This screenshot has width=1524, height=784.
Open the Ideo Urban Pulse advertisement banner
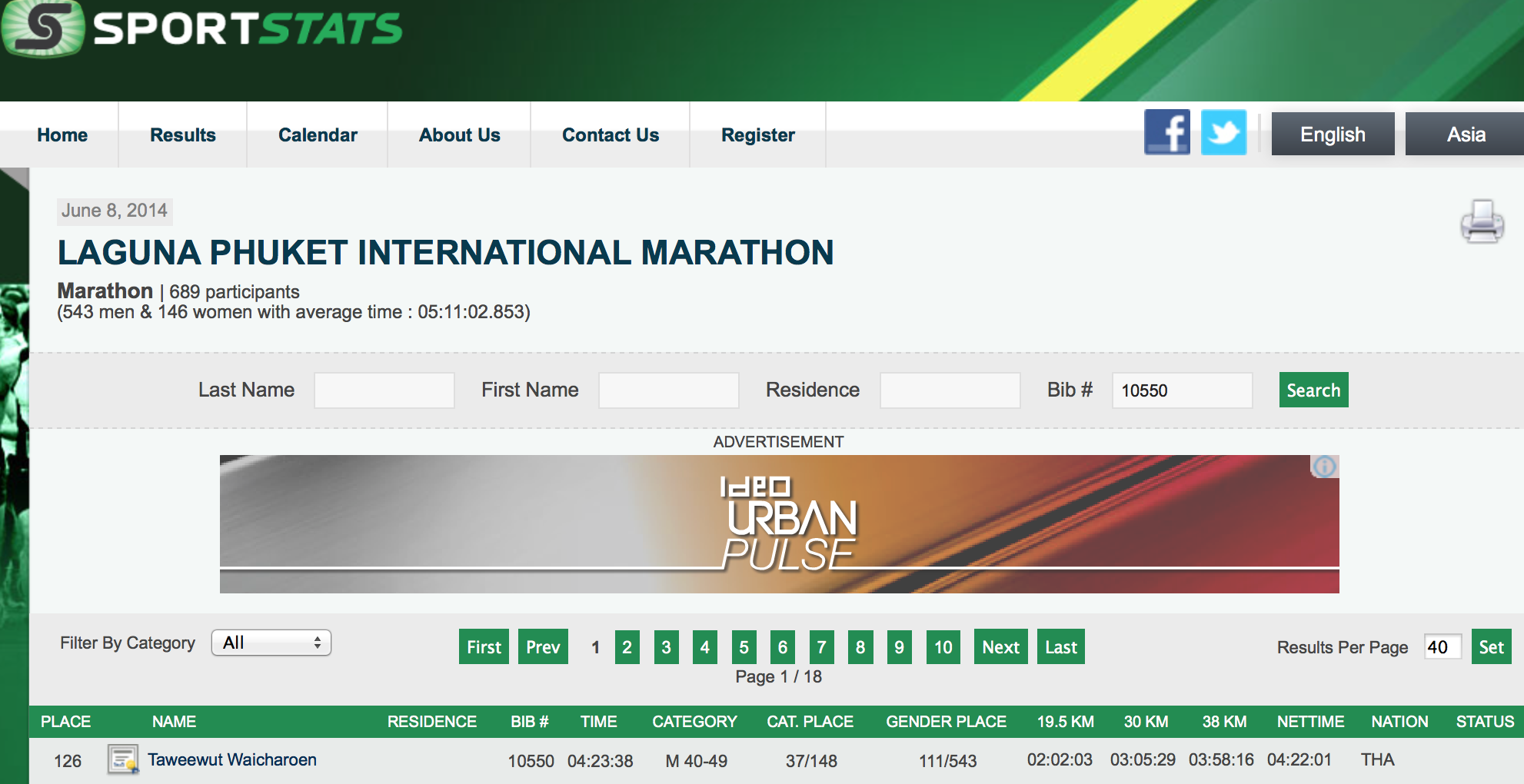778,524
